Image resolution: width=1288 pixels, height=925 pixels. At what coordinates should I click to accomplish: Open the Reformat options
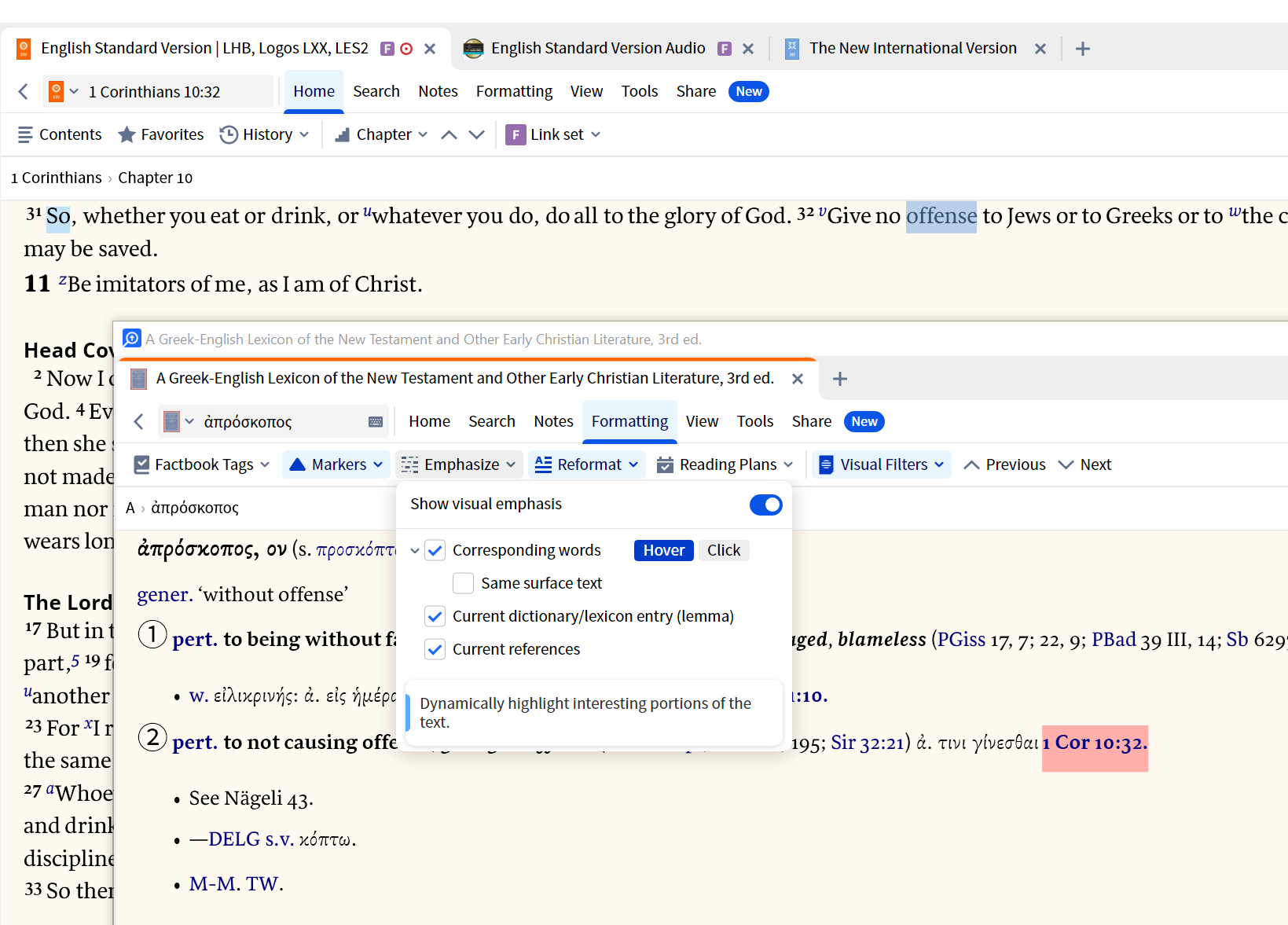(x=585, y=464)
